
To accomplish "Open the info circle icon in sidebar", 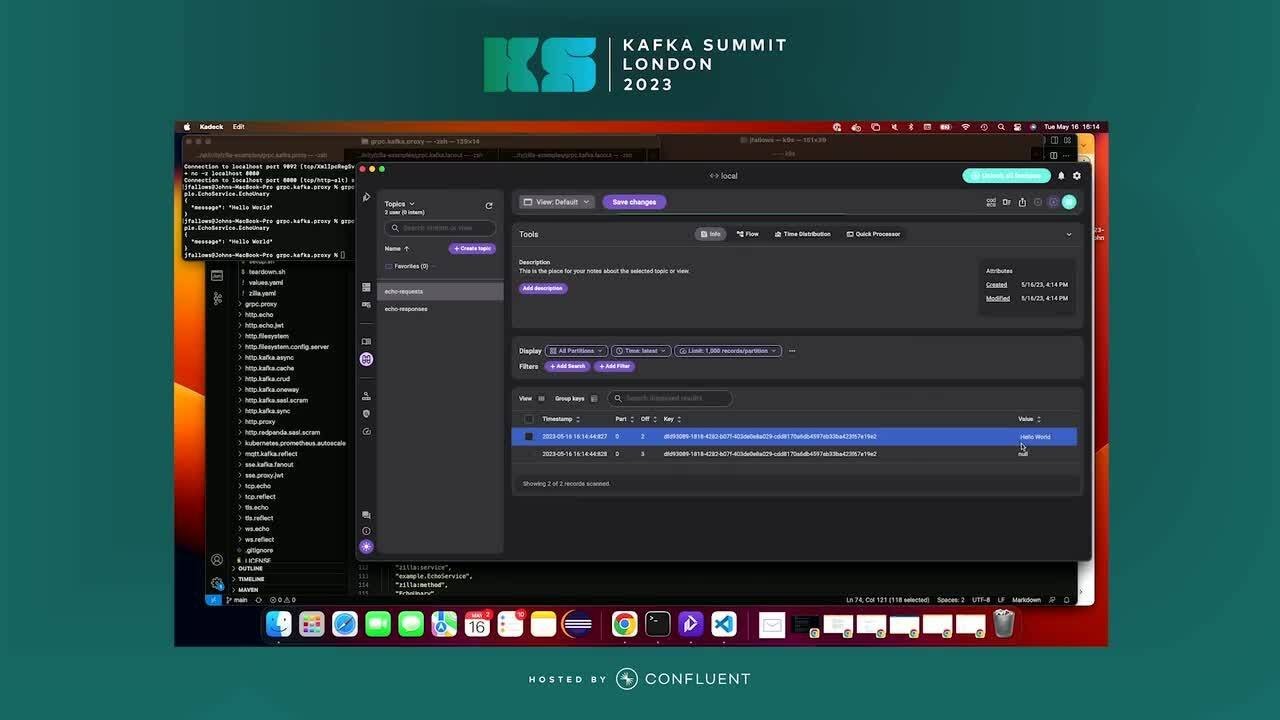I will coord(366,531).
